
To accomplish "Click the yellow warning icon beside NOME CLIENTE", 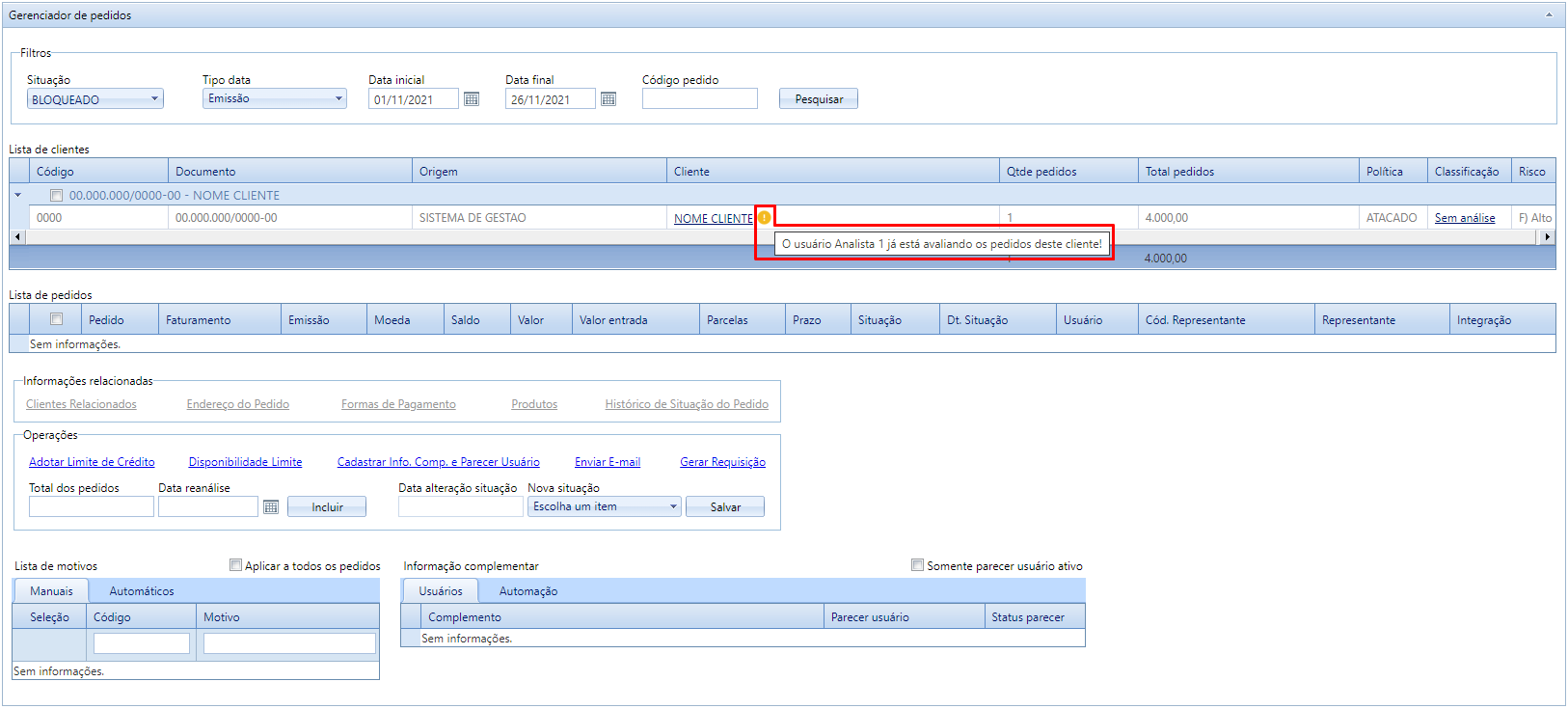I will click(x=764, y=218).
